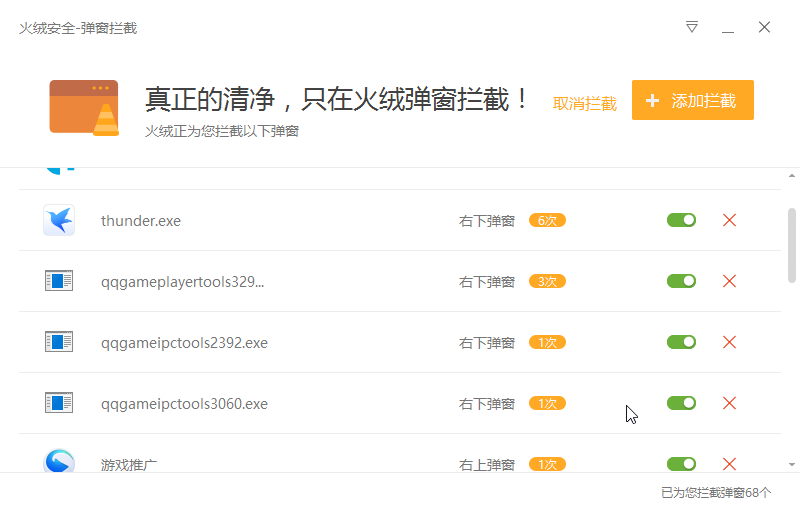Click the 游戏推广 blue globe icon
This screenshot has width=800, height=515.
point(59,462)
